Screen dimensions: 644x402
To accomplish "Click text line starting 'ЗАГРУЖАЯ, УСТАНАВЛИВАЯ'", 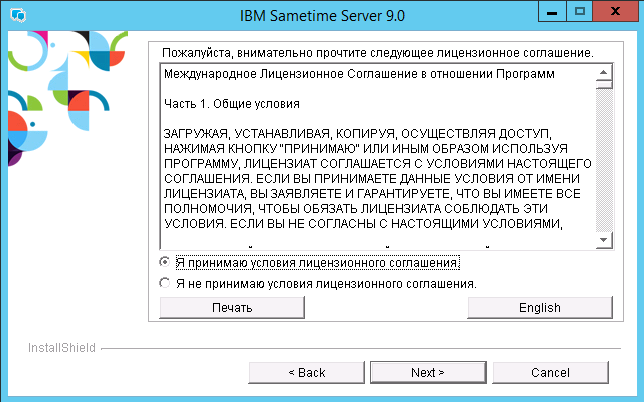I will (358, 133).
